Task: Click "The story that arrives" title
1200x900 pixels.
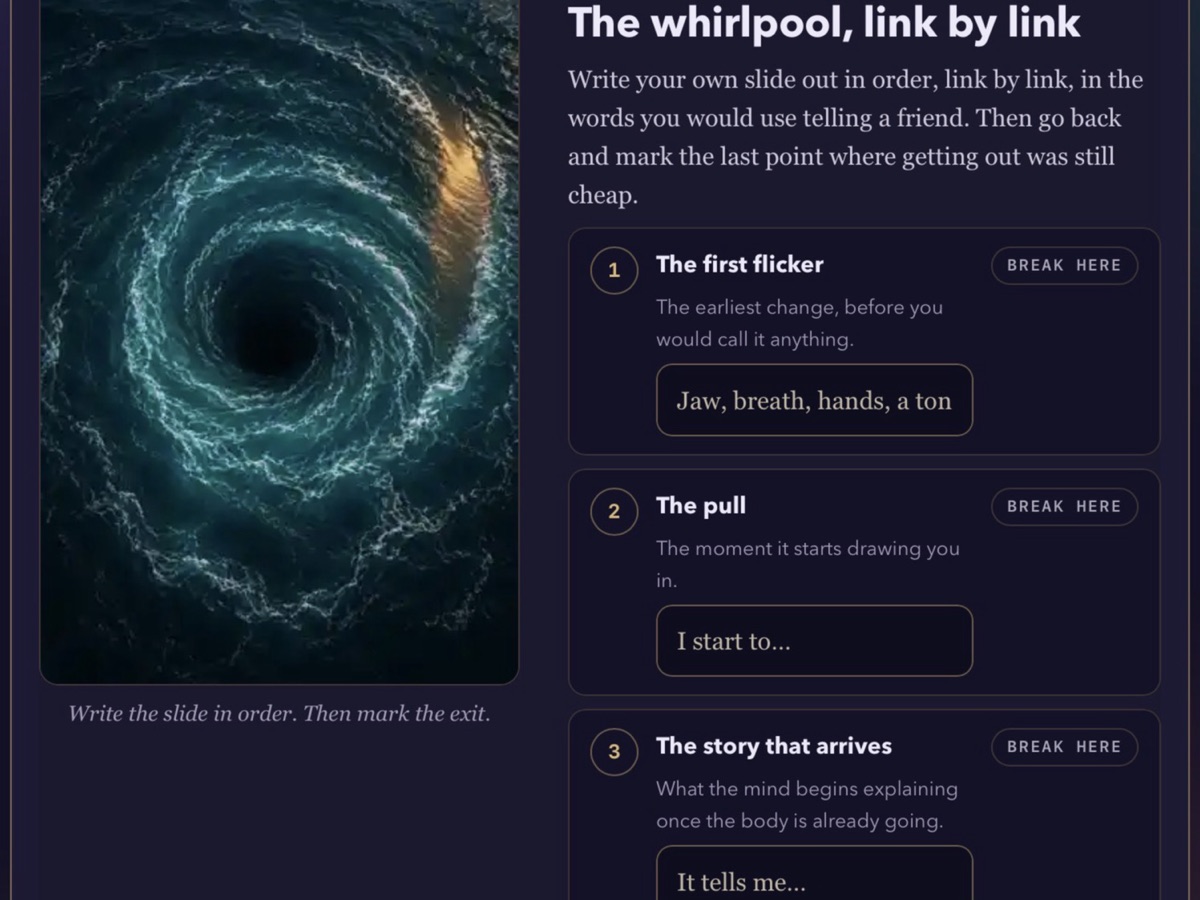Action: (774, 746)
